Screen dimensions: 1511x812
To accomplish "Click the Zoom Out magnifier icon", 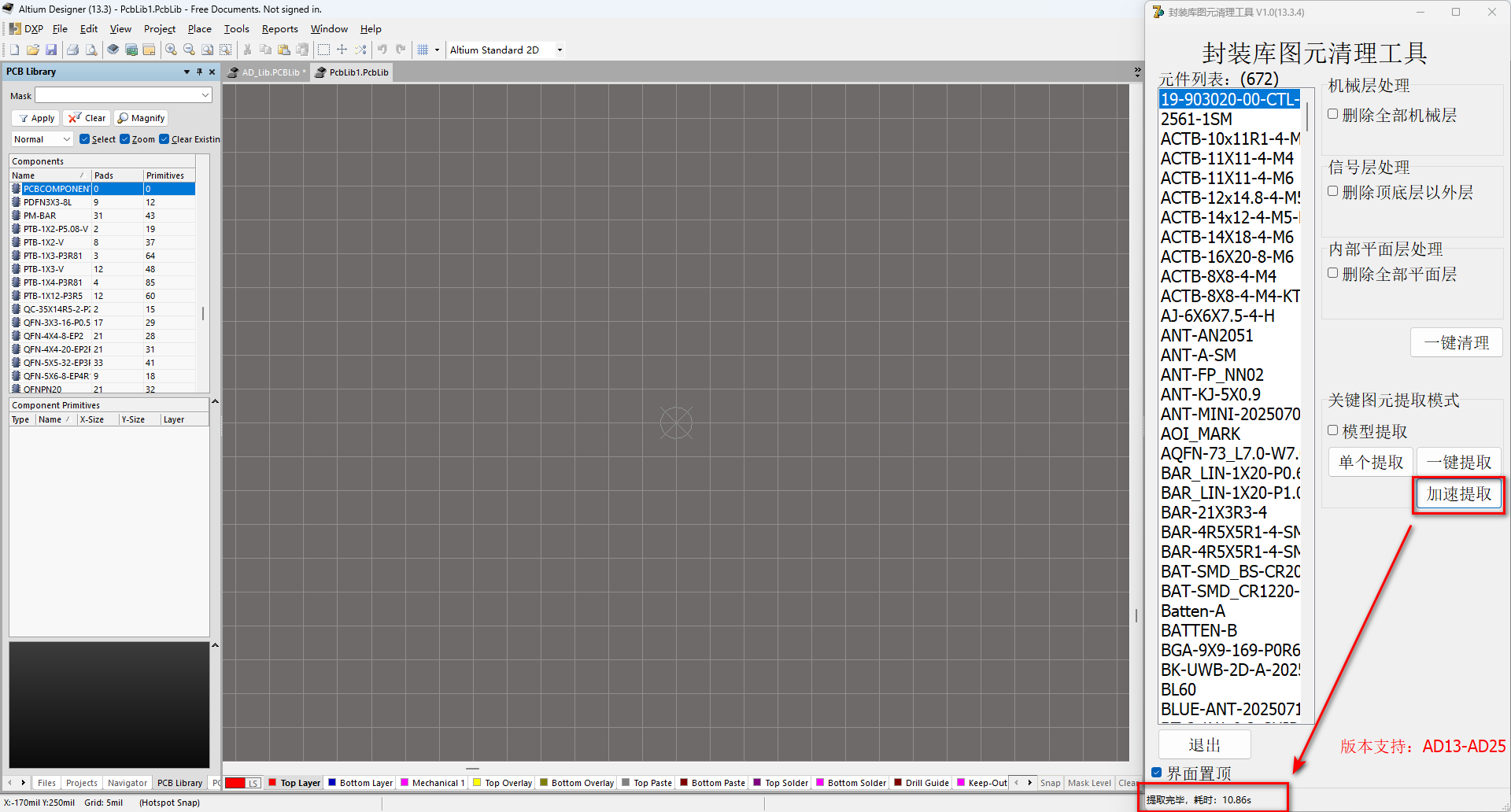I will tap(189, 50).
